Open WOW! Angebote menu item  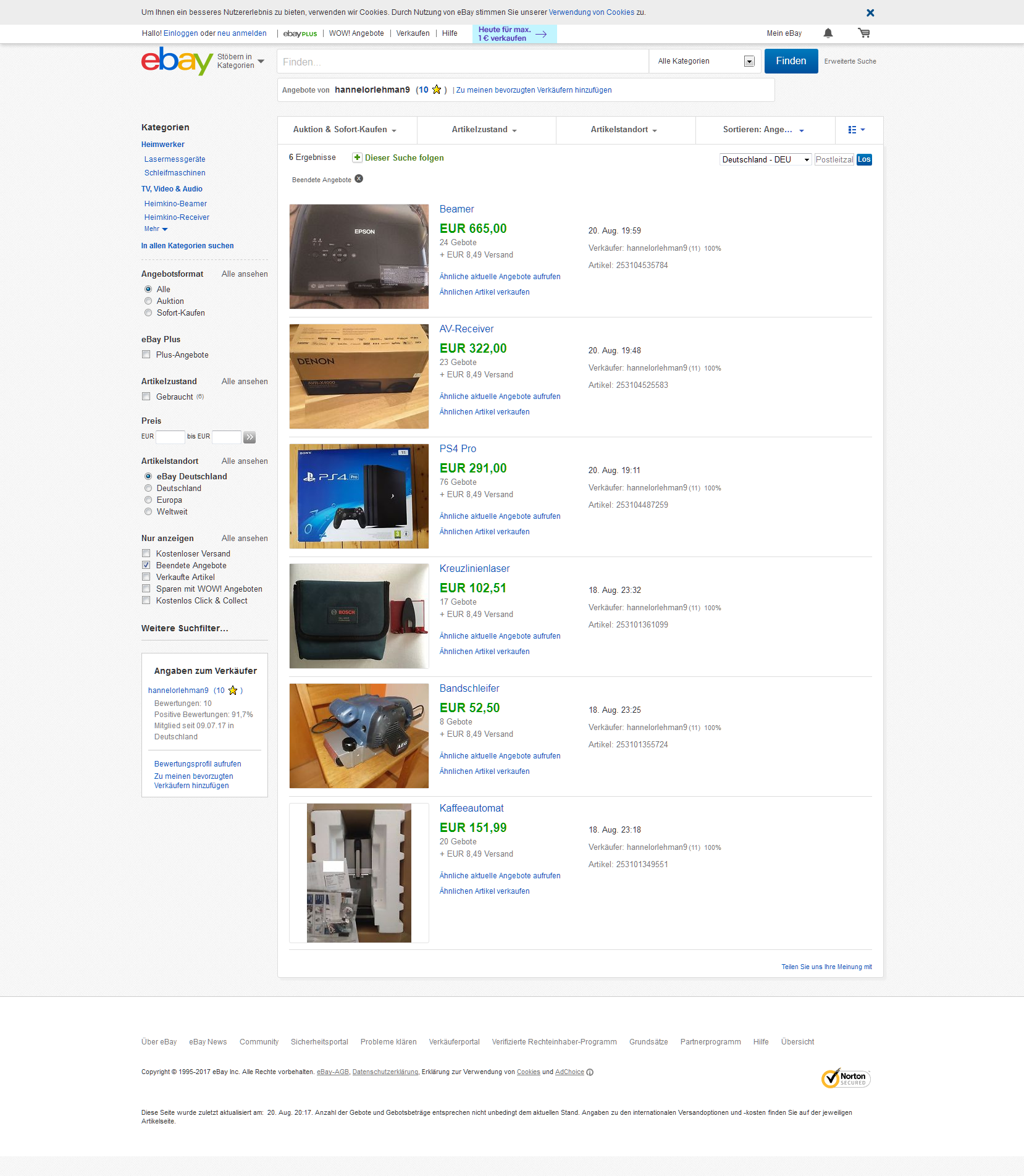click(x=356, y=33)
